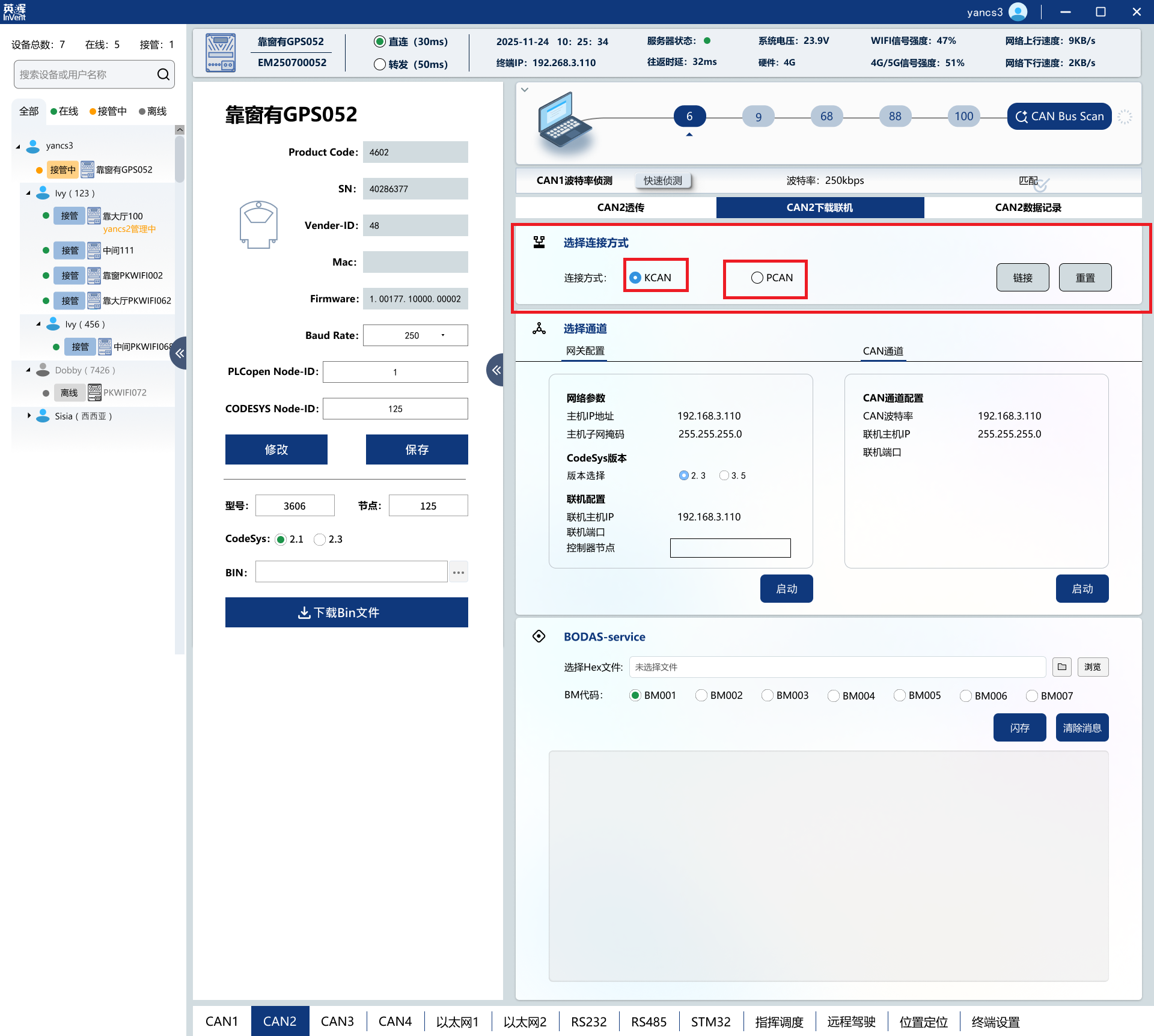
Task: Click the PLCopen Node-ID input field
Action: [x=395, y=372]
